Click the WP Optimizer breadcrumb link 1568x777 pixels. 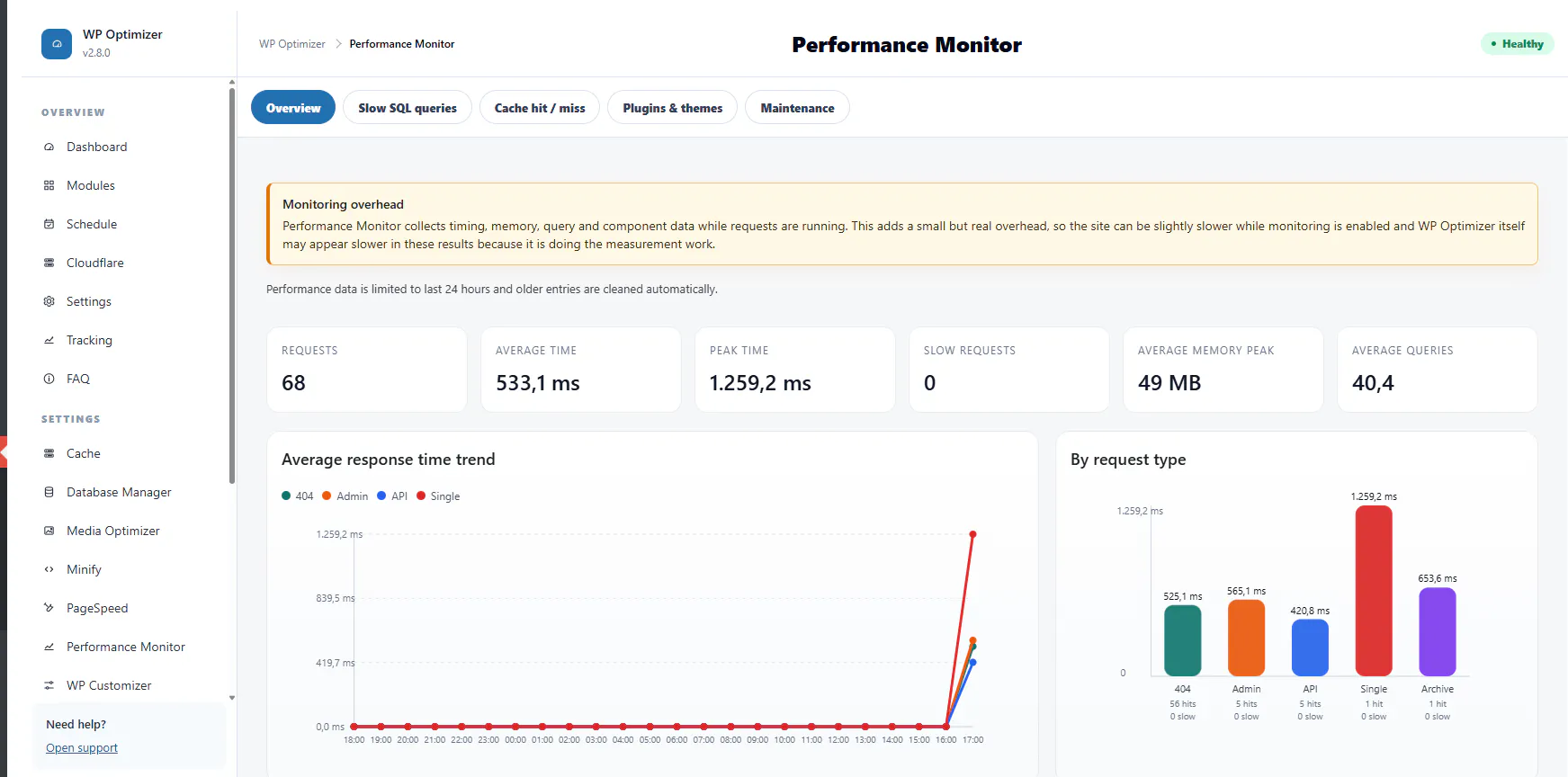click(292, 44)
